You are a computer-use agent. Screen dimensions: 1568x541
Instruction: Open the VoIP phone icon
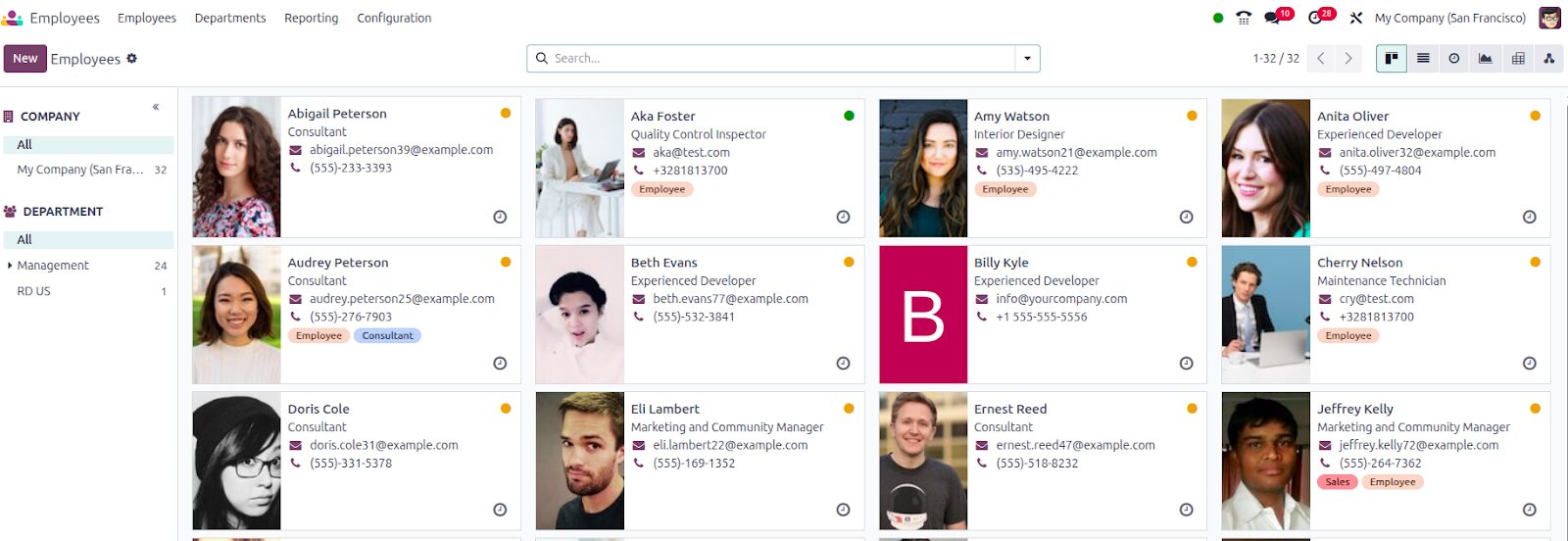click(1244, 18)
